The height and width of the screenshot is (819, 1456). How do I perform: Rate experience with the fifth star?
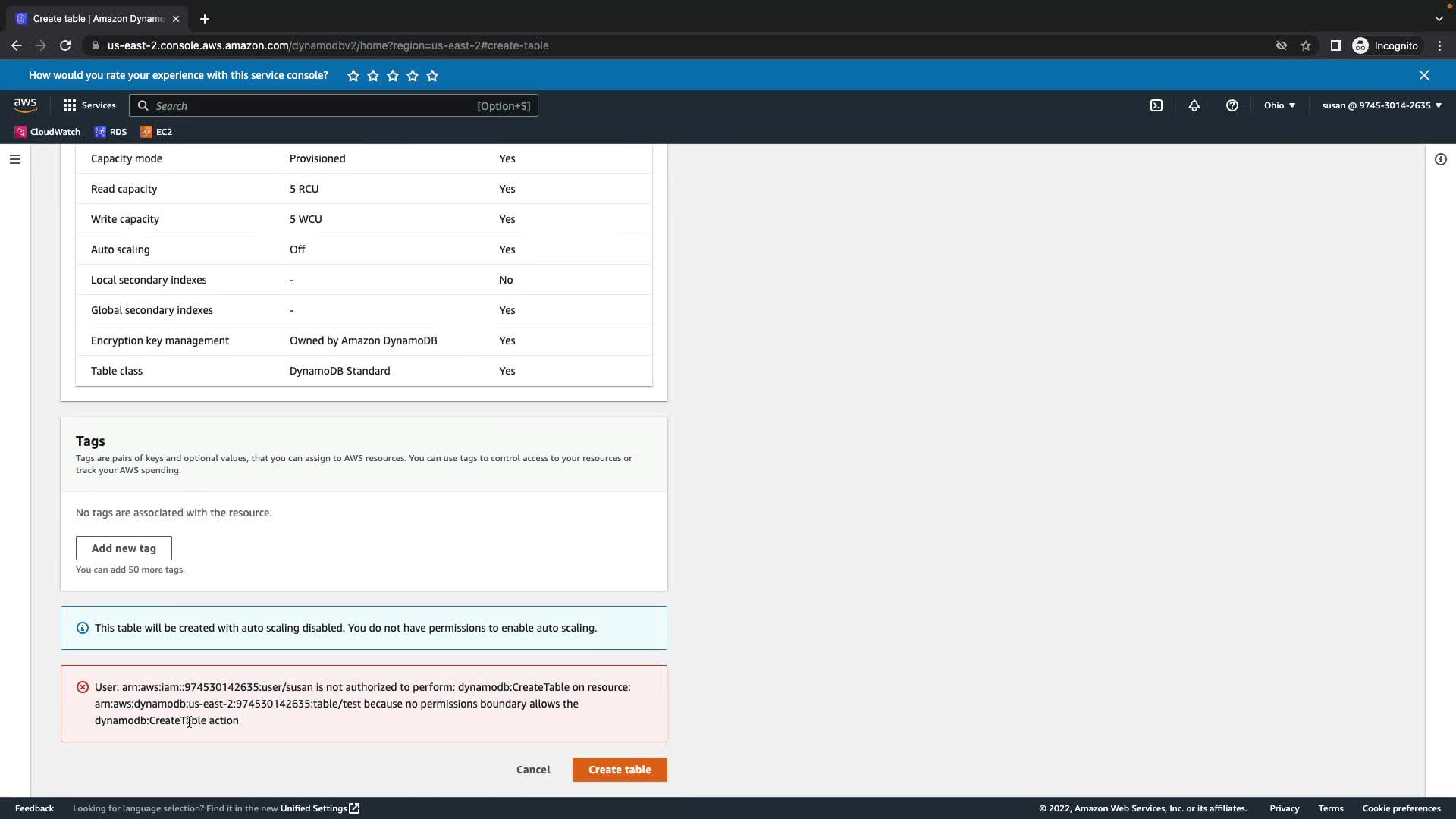coord(432,76)
